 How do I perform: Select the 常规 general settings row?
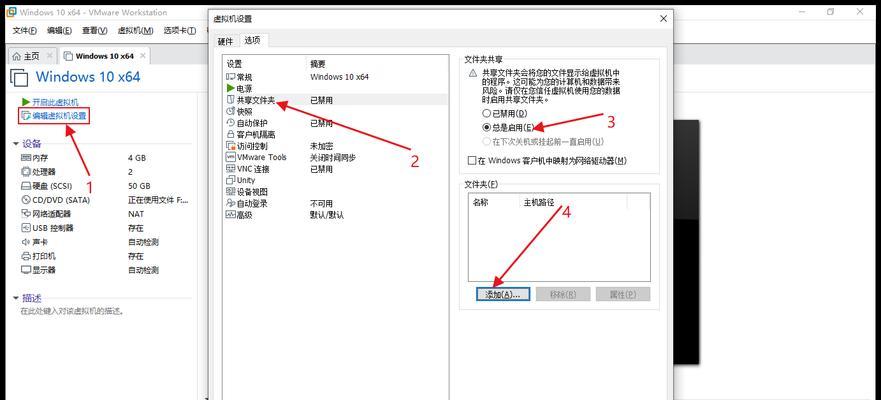tap(335, 77)
